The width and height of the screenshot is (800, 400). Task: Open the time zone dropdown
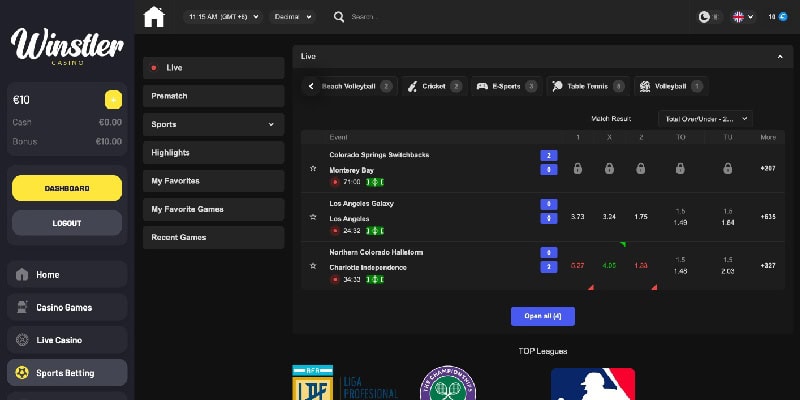click(x=223, y=17)
